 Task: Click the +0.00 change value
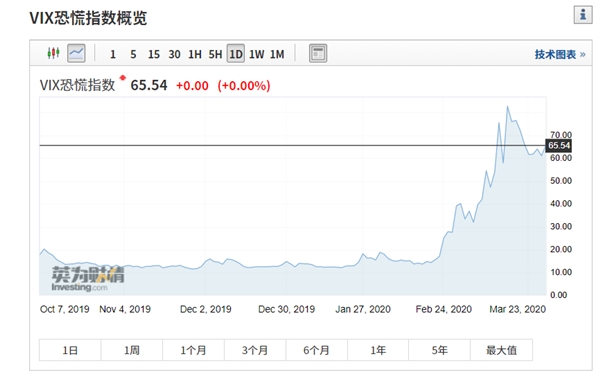(192, 85)
